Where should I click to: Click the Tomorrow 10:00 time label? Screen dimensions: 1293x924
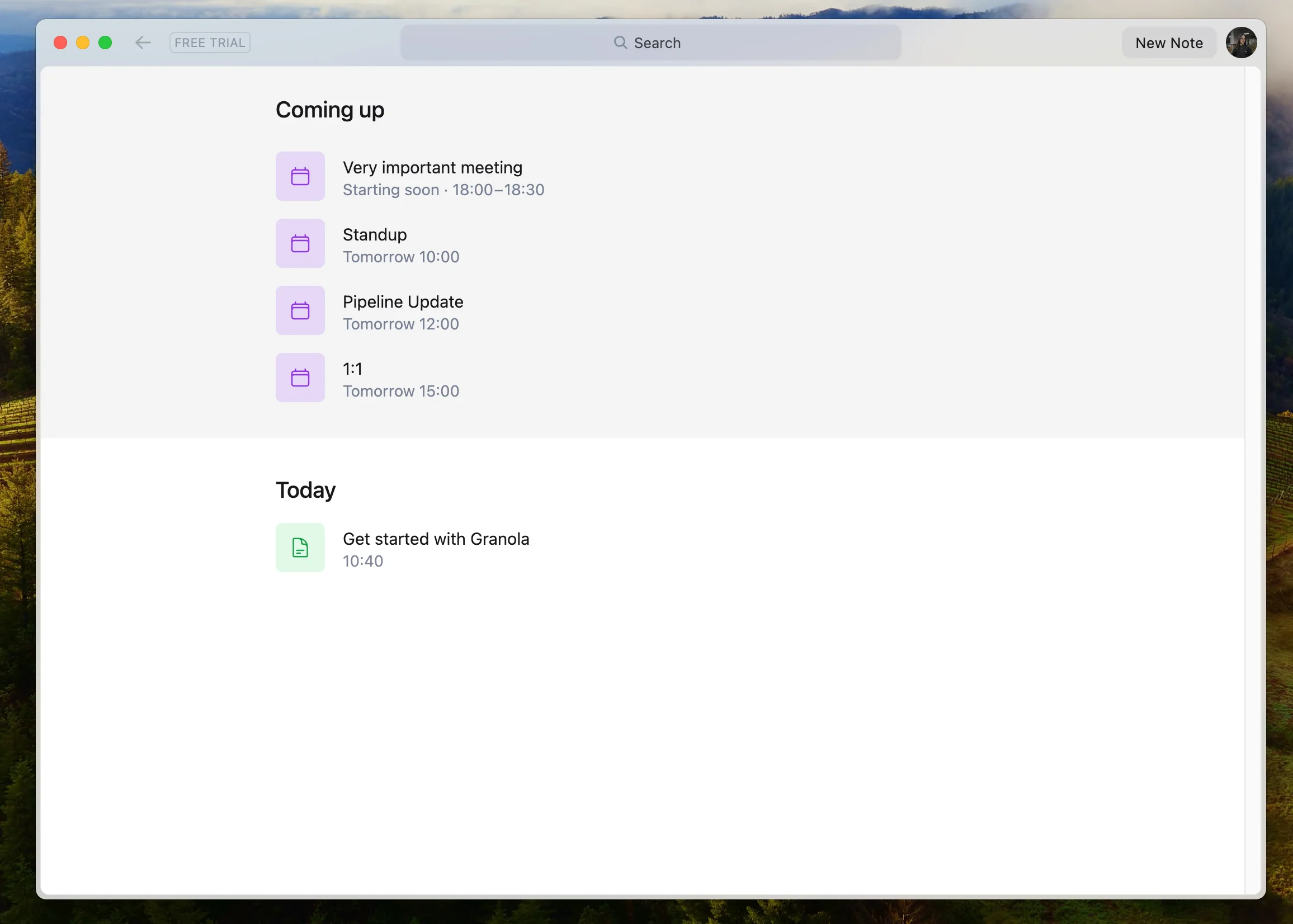[400, 257]
